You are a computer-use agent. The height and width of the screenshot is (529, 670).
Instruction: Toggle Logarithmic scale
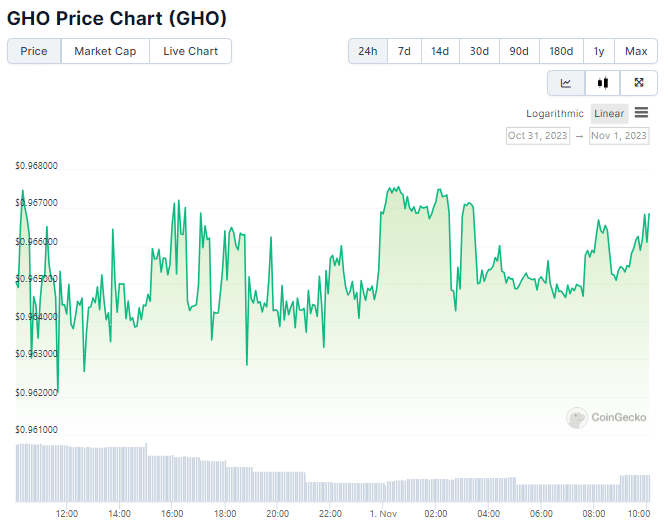[x=555, y=114]
